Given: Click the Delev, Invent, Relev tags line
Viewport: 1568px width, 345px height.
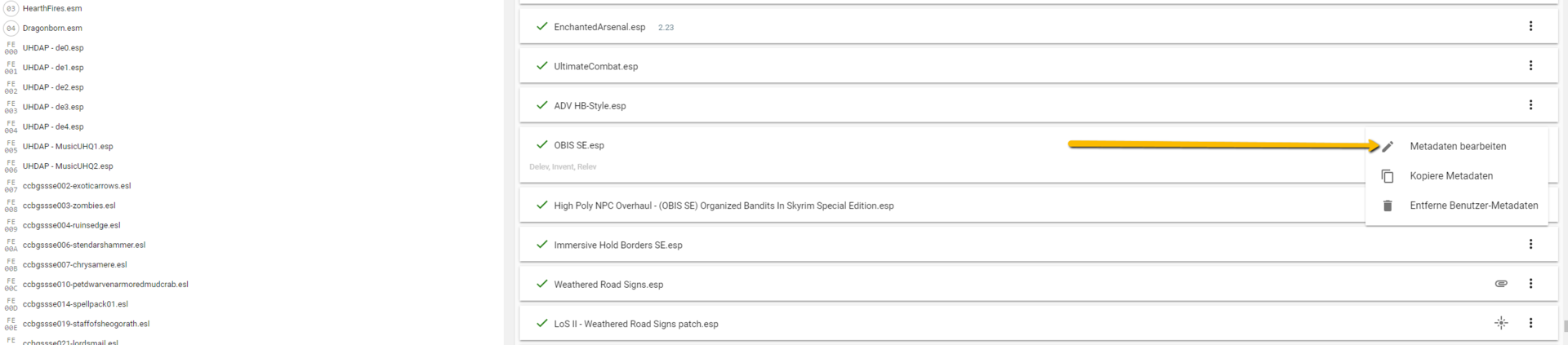Looking at the screenshot, I should coord(563,167).
